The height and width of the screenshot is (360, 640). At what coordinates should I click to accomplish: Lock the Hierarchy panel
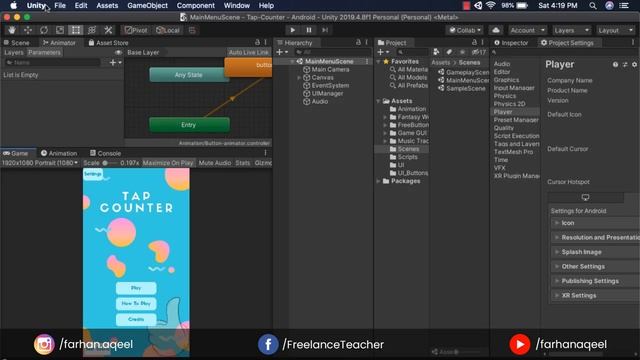[x=358, y=42]
